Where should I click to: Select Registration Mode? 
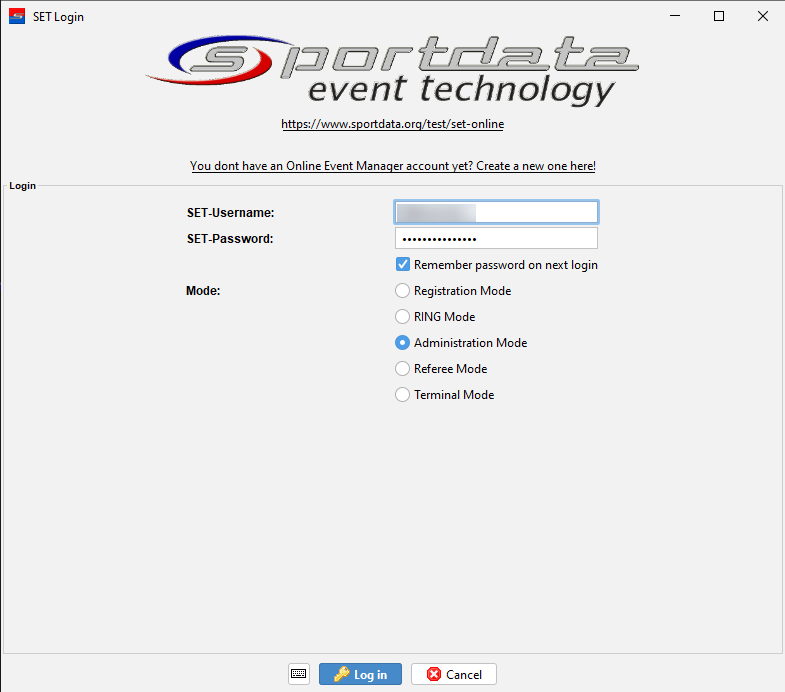click(x=403, y=291)
